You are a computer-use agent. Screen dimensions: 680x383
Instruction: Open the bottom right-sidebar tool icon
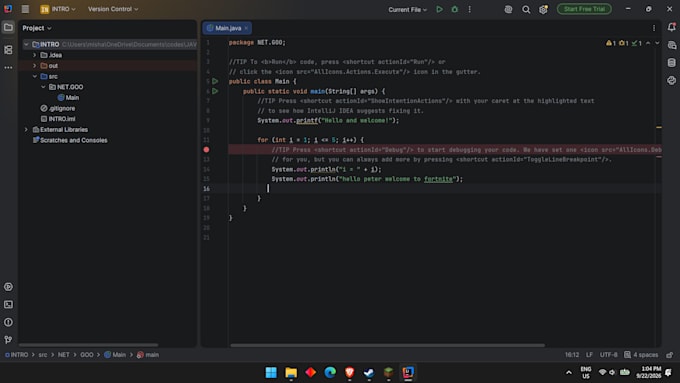click(x=672, y=81)
